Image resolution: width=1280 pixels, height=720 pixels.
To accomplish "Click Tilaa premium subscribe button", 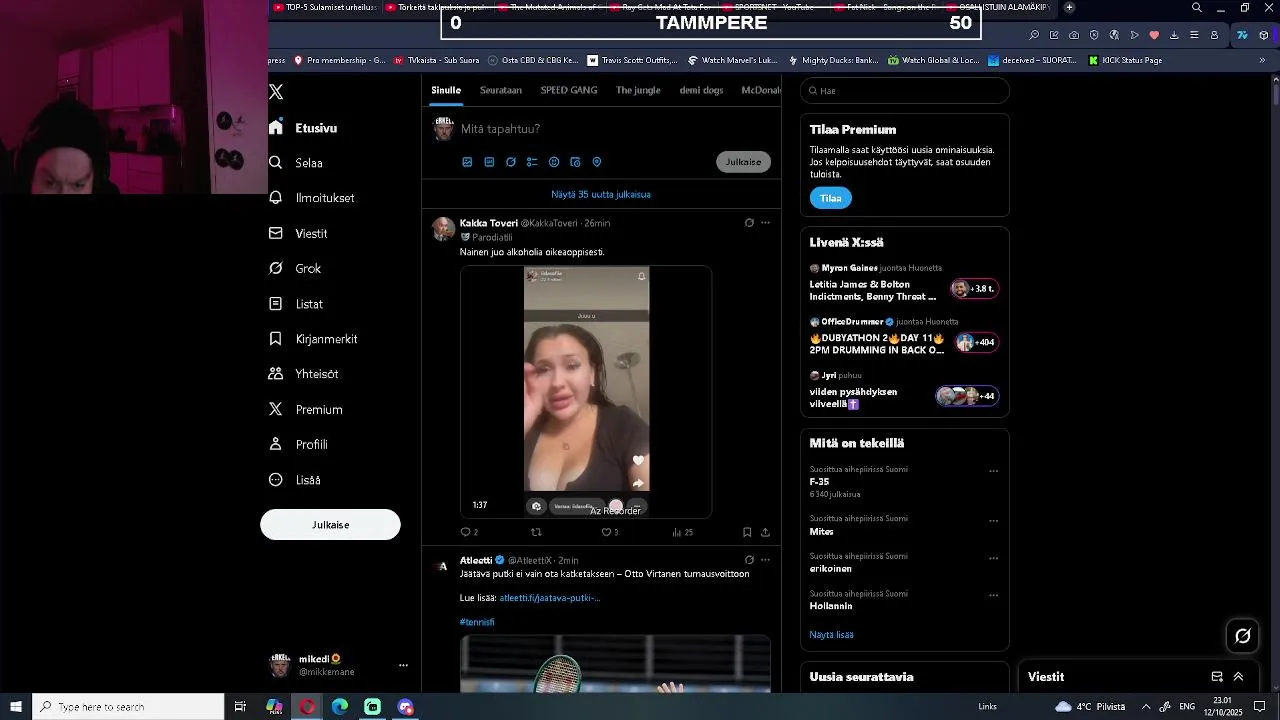I will pos(830,198).
